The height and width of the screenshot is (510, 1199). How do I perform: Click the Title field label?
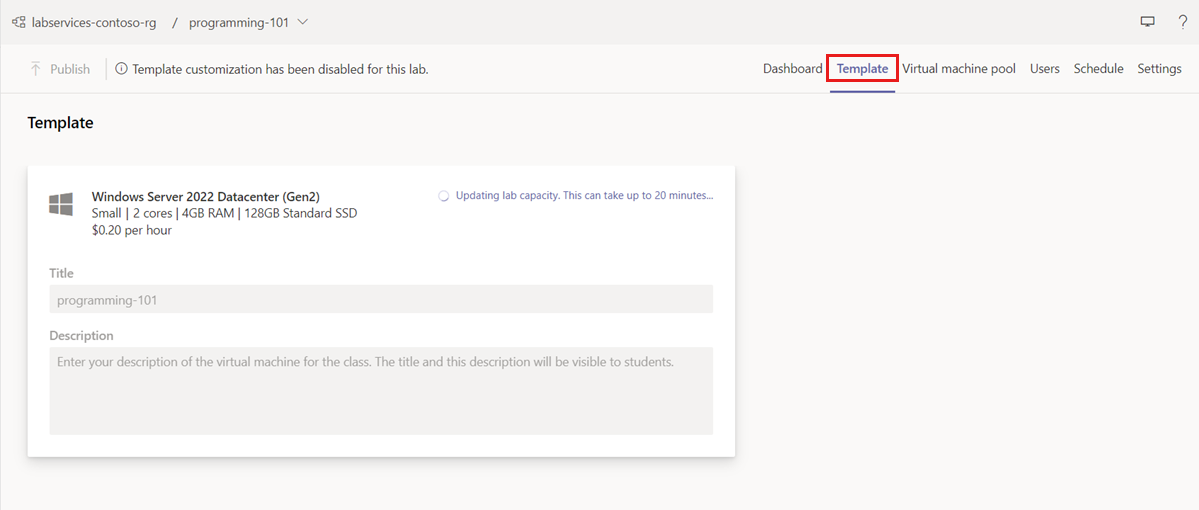tap(61, 273)
